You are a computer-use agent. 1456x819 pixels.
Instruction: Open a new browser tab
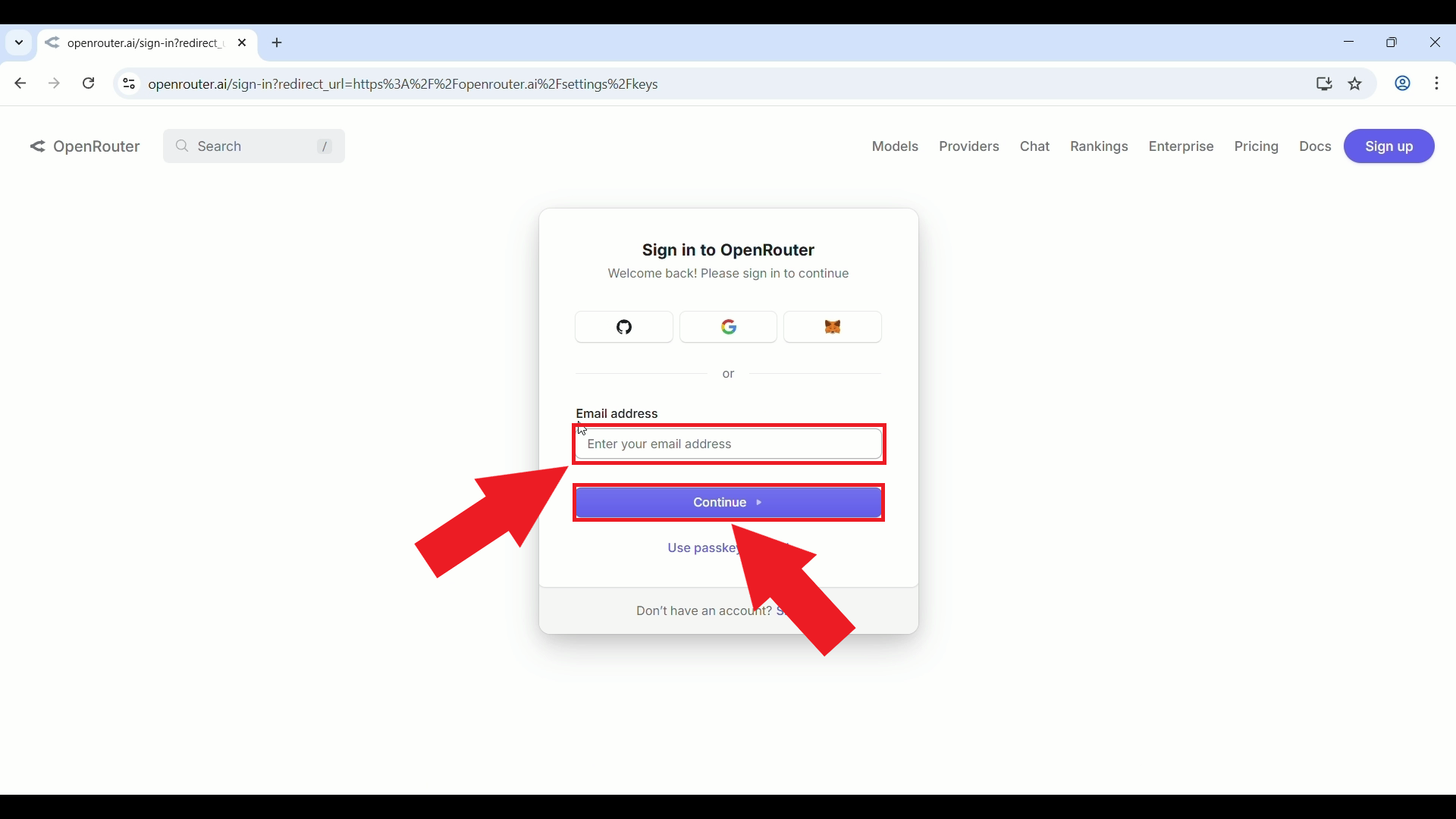tap(276, 43)
